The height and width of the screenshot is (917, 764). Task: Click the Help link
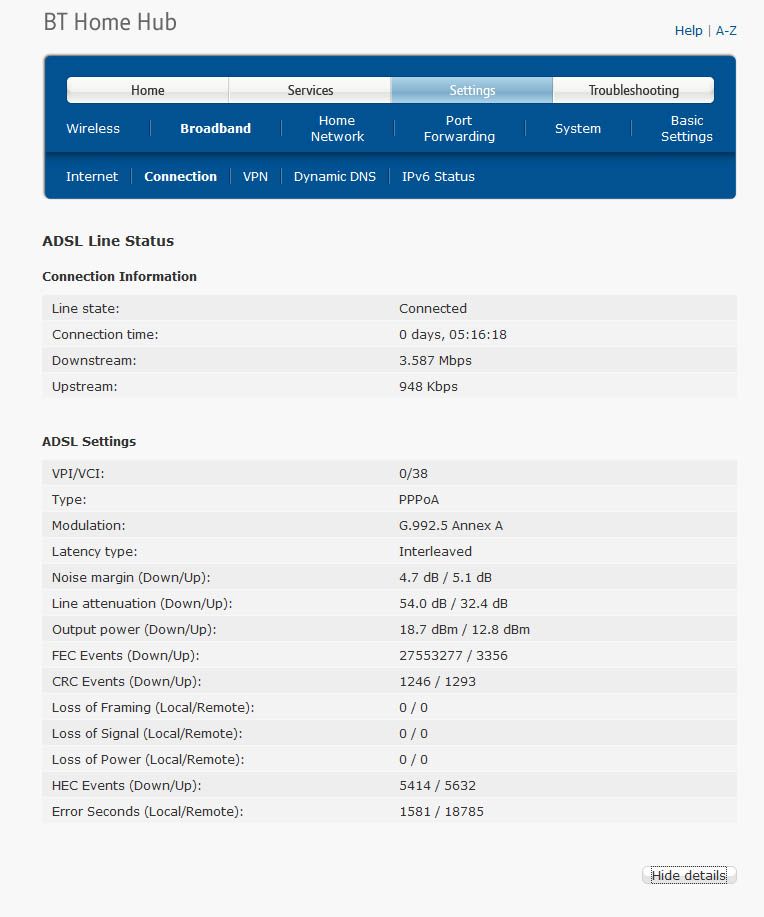(689, 30)
